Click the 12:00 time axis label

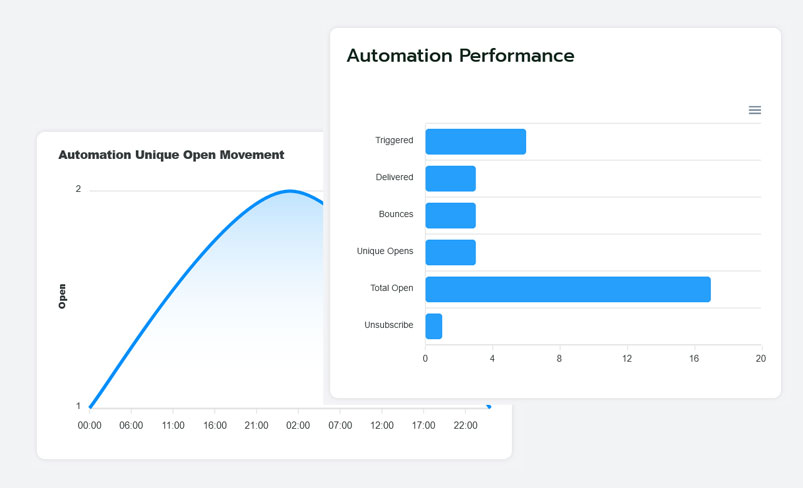tap(382, 426)
